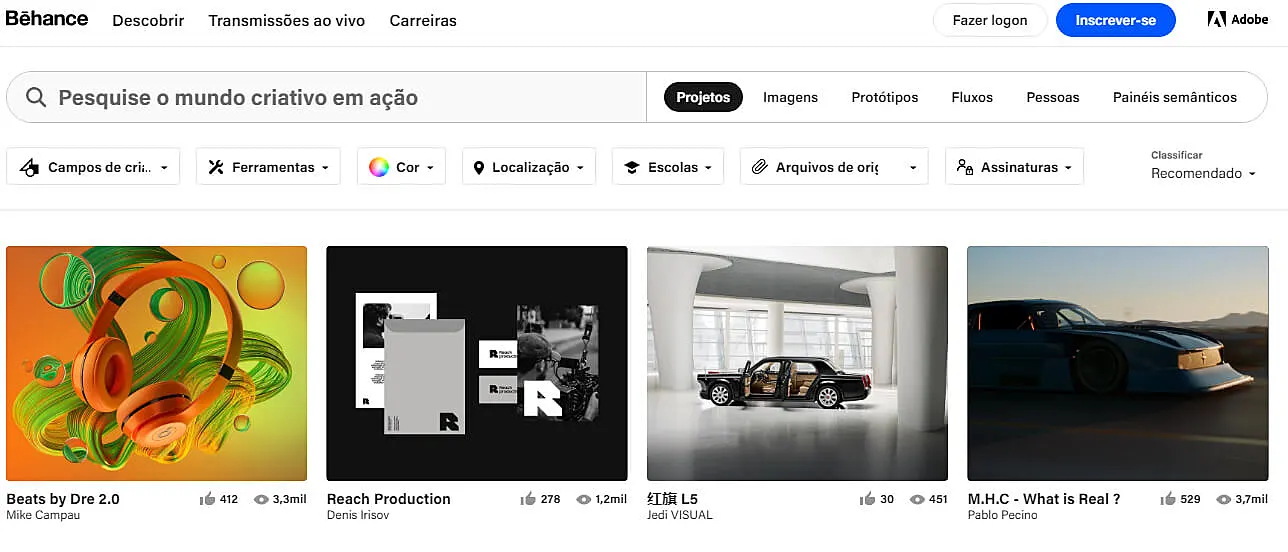Expand the Escolas filter dropdown
Image resolution: width=1288 pixels, height=552 pixels.
tap(667, 167)
